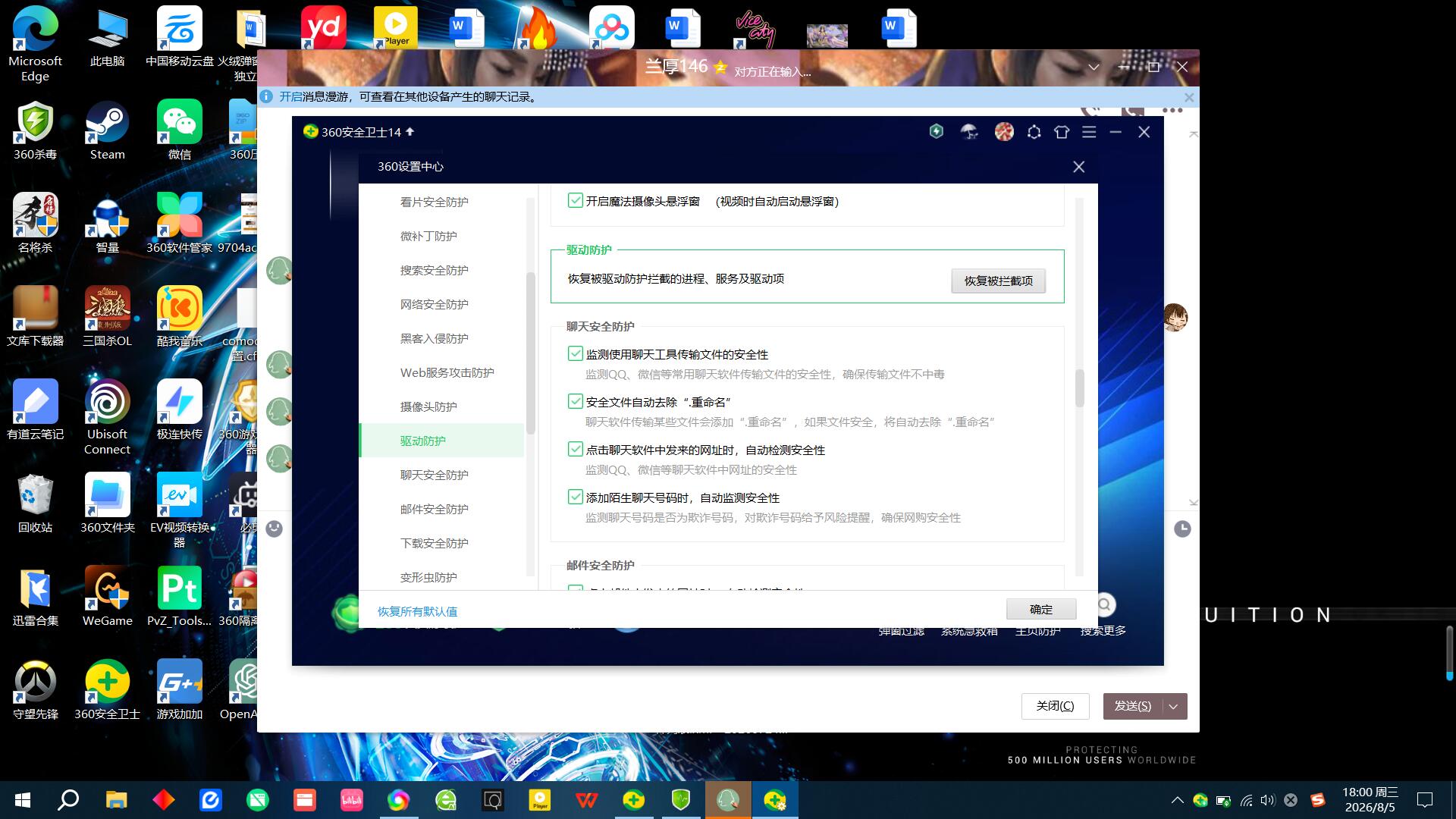Image resolution: width=1456 pixels, height=819 pixels.
Task: Open Microsoft Edge desktop shortcut
Action: coord(35,45)
